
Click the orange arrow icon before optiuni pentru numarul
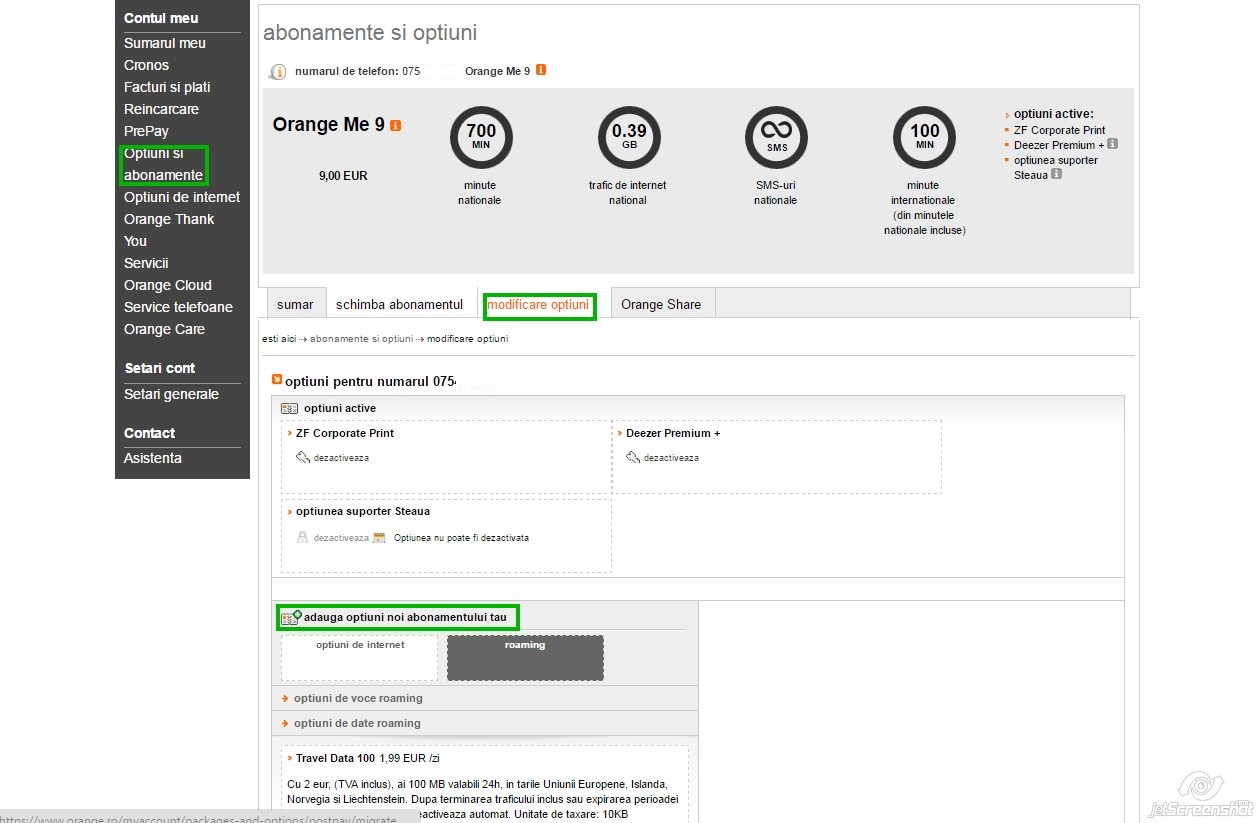pyautogui.click(x=277, y=380)
